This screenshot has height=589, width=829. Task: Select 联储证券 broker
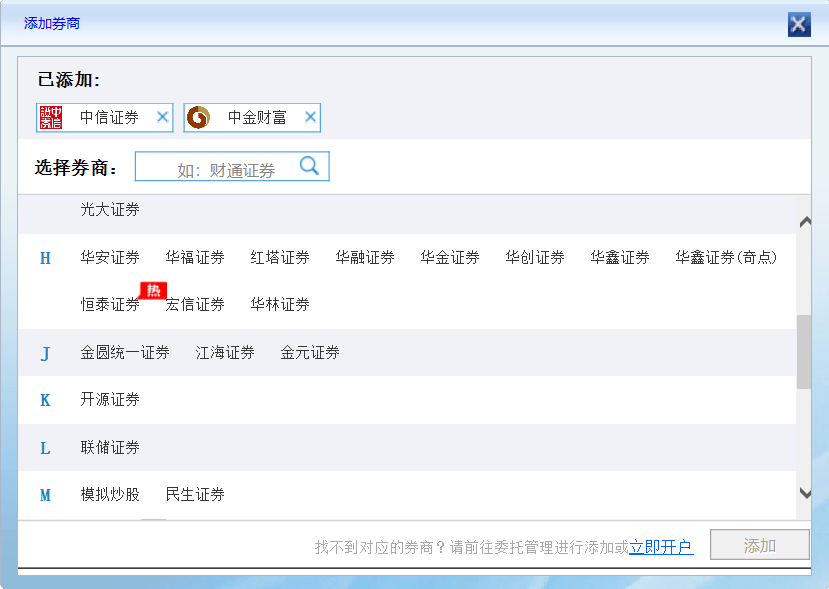[110, 448]
